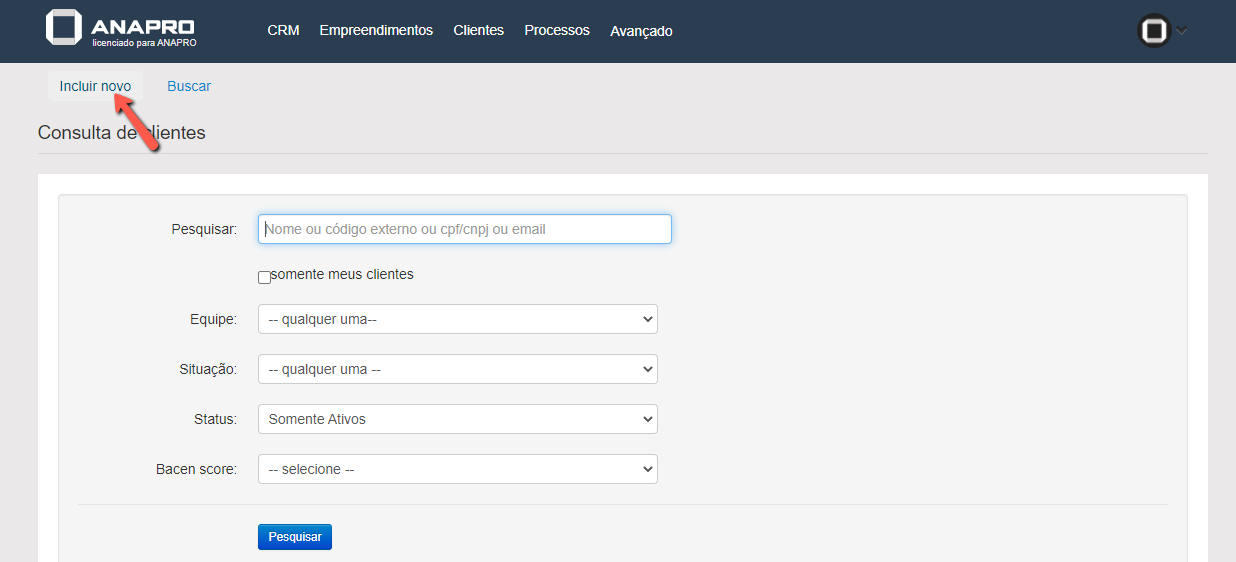Switch to the Buscar tab
Screen dimensions: 1236x562
[189, 86]
